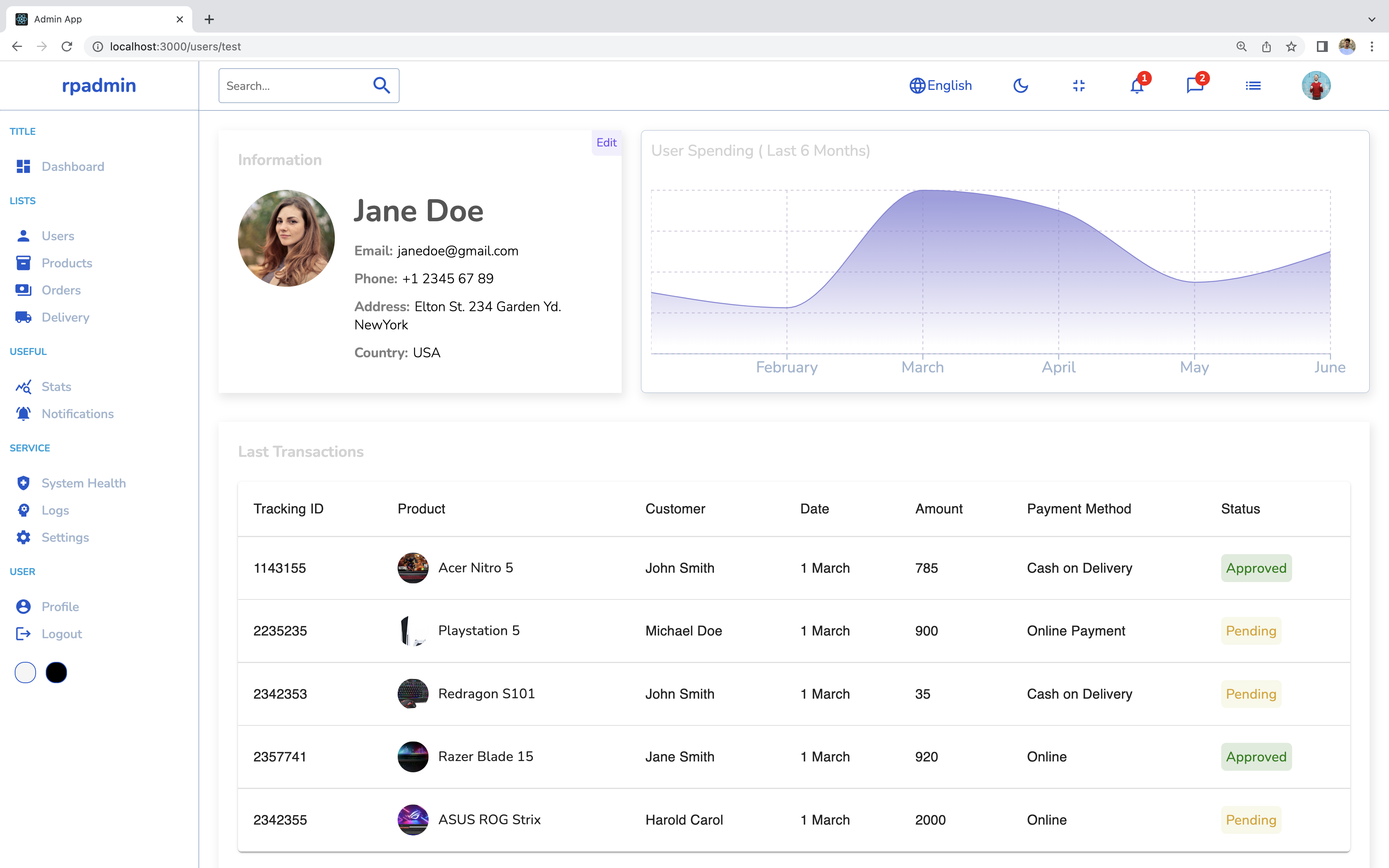Open the list menu icon in the header

[1253, 86]
